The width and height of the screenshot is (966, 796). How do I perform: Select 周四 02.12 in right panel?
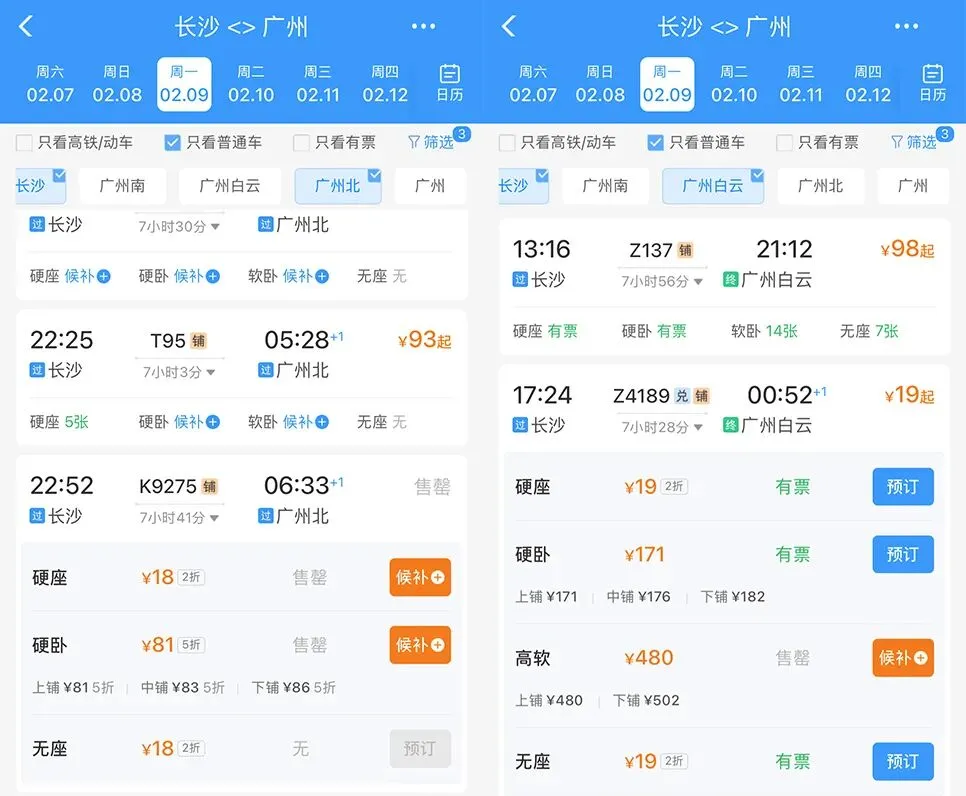868,84
